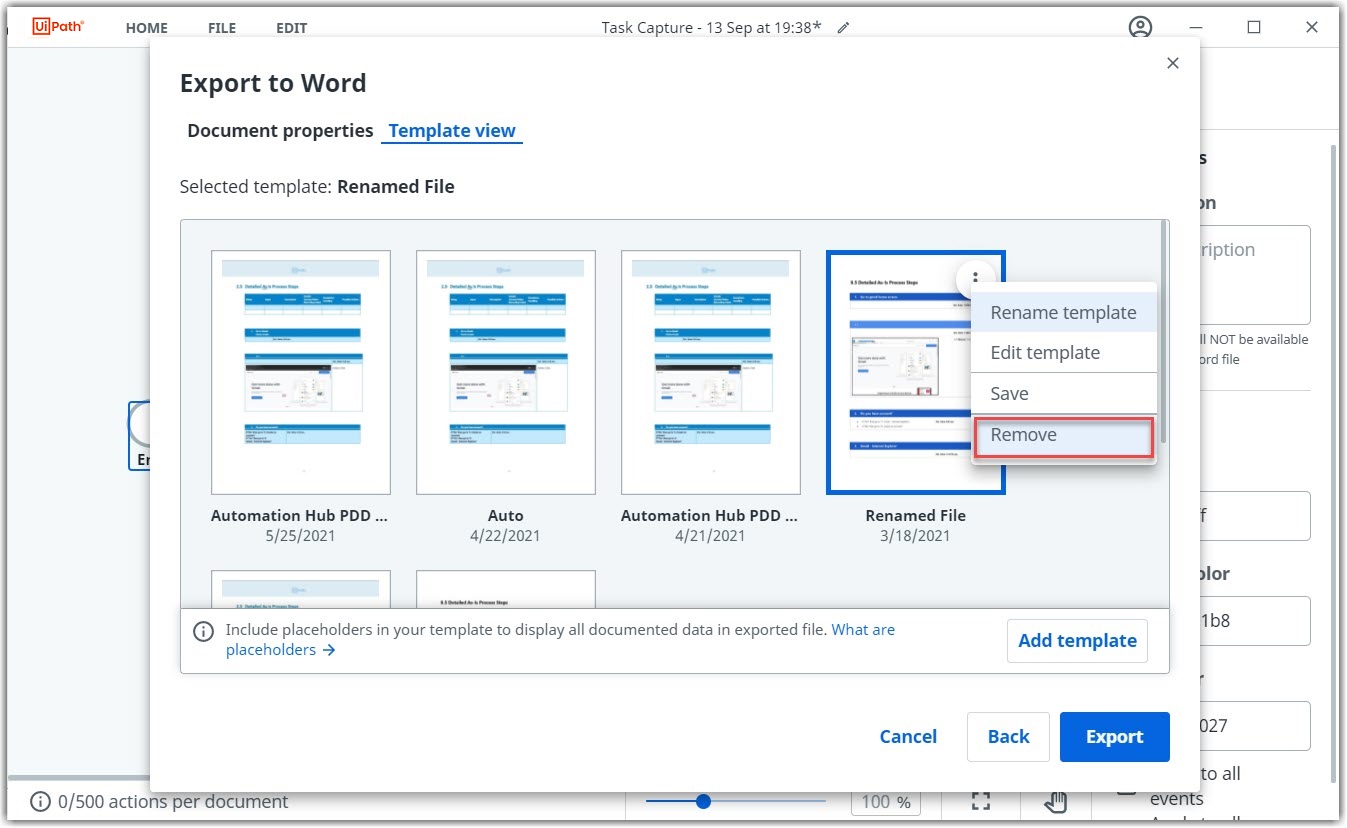Click the three-dot menu on Renamed File
The width and height of the screenshot is (1347, 828).
click(975, 277)
